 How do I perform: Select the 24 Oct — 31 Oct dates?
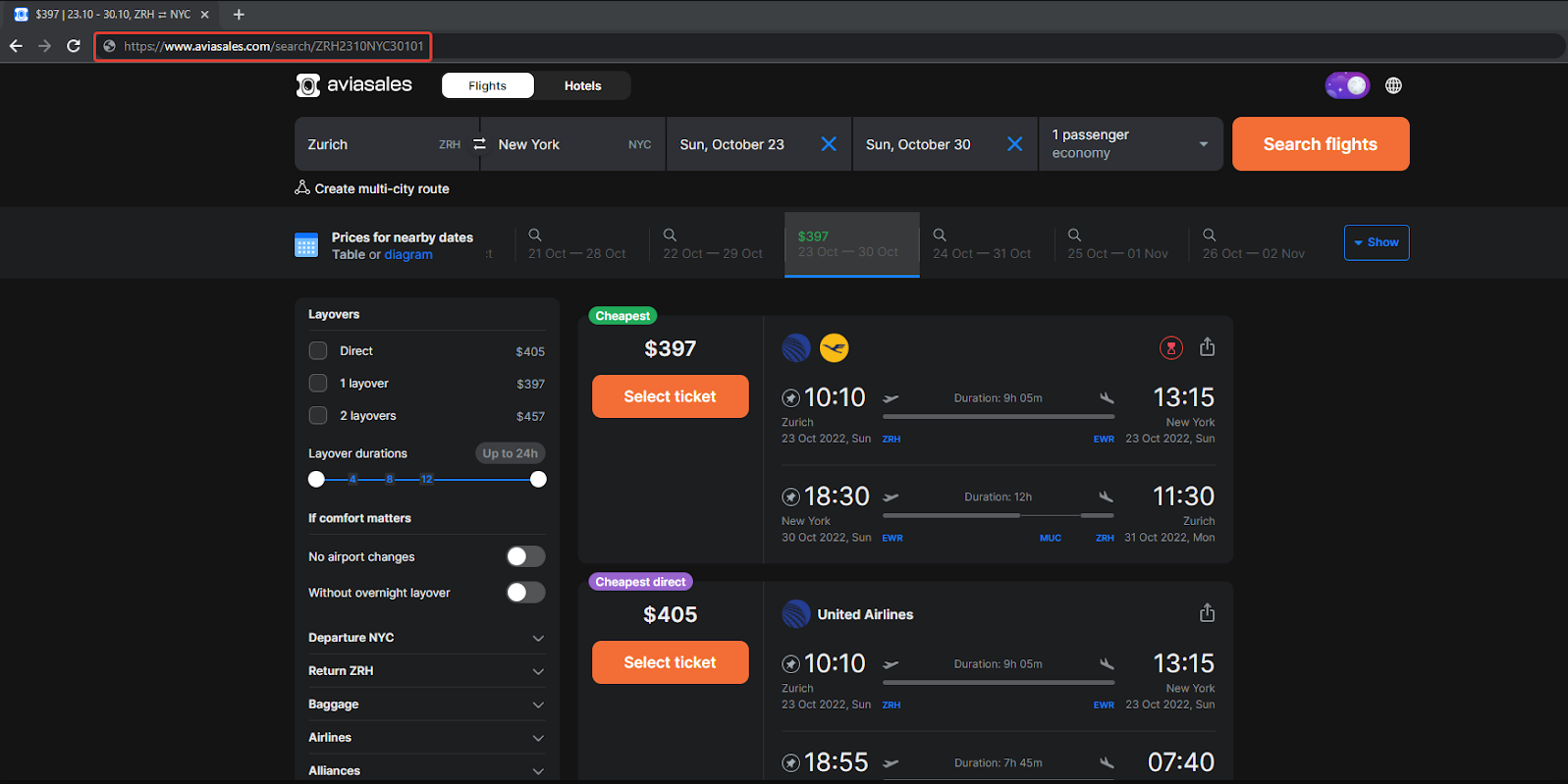tap(982, 244)
